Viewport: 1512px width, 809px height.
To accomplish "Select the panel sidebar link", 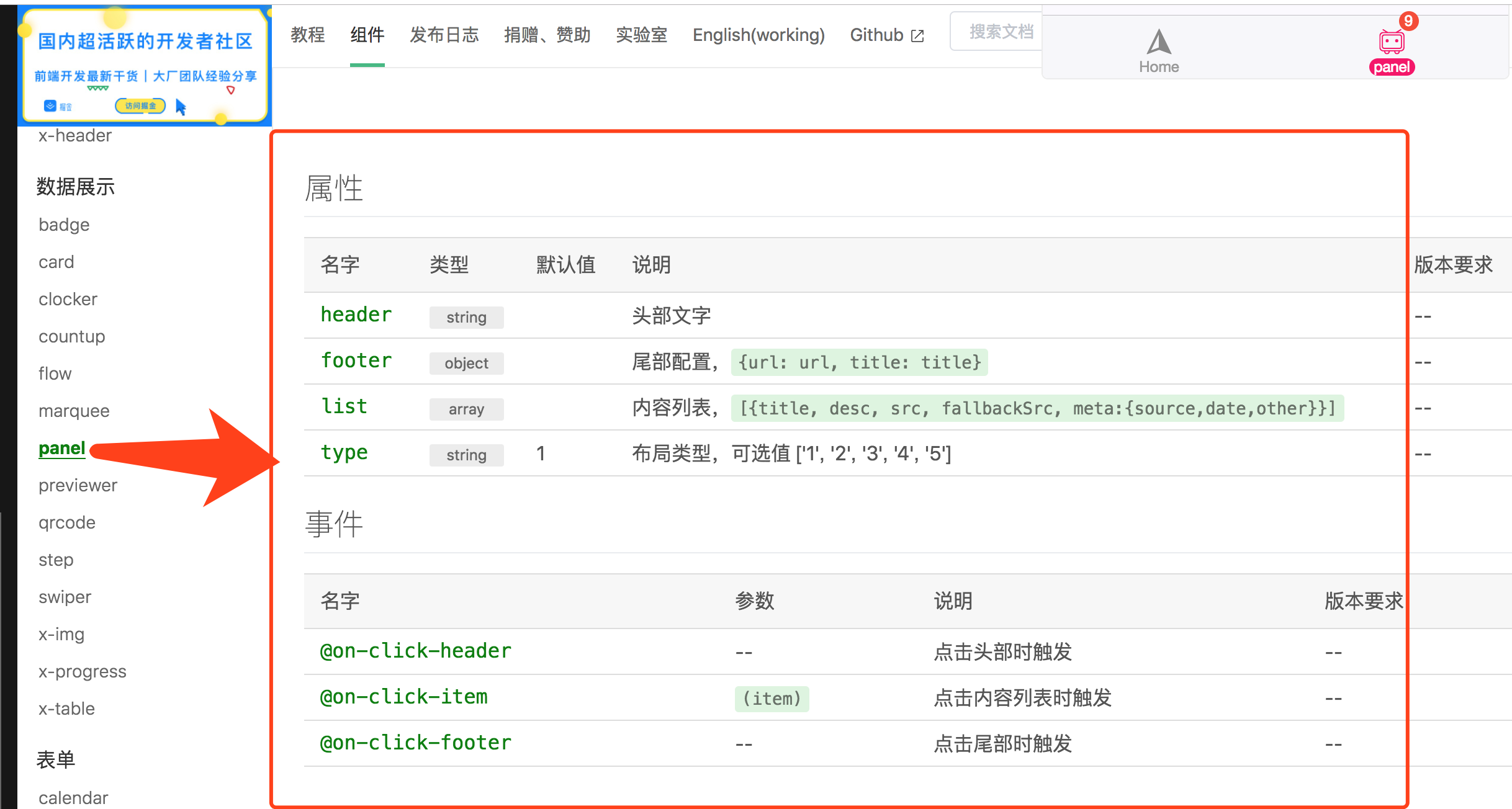I will (61, 448).
